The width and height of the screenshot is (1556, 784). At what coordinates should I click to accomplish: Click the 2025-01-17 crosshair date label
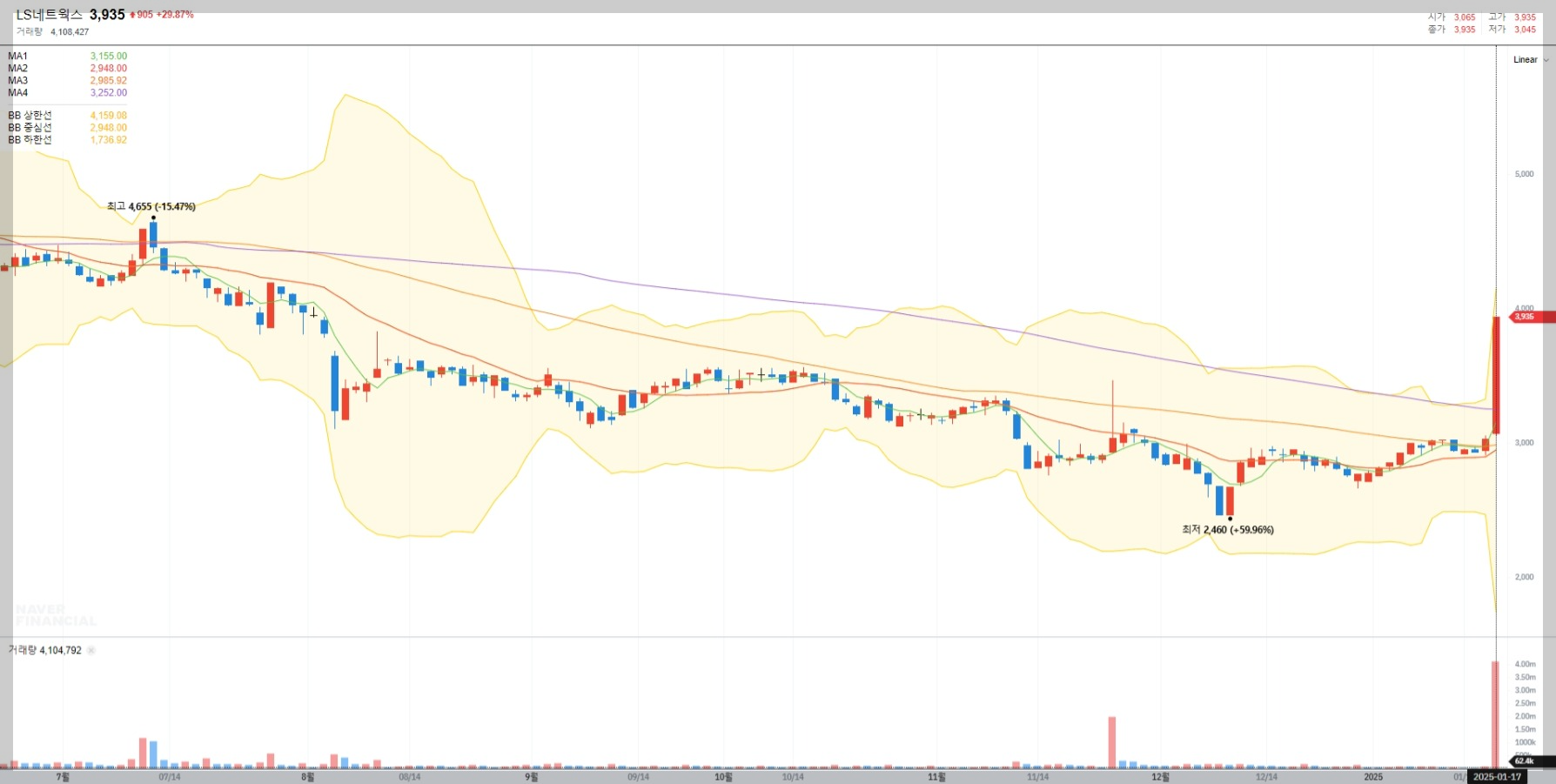tap(1498, 777)
